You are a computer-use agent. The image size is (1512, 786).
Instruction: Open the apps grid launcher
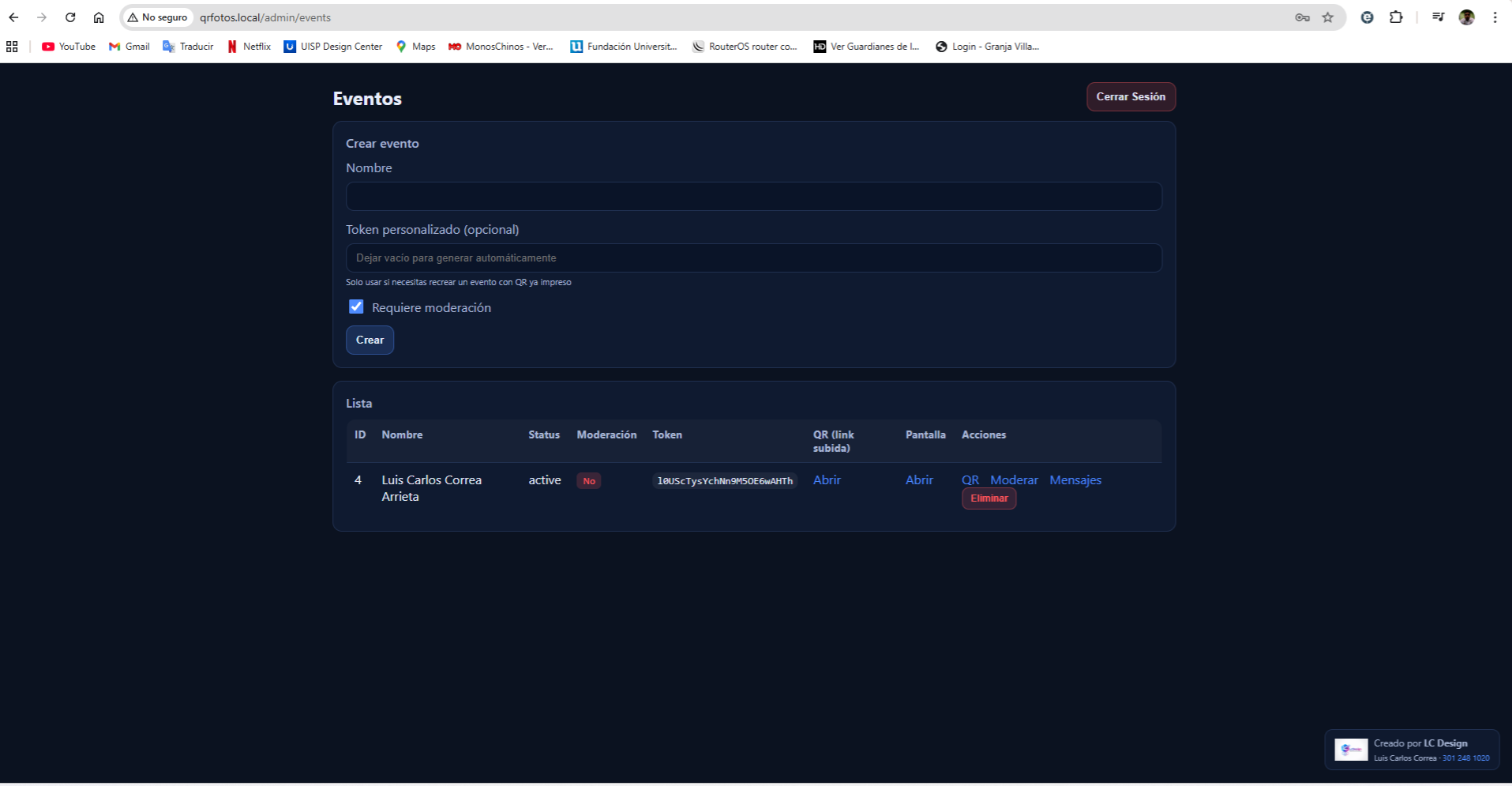12,47
